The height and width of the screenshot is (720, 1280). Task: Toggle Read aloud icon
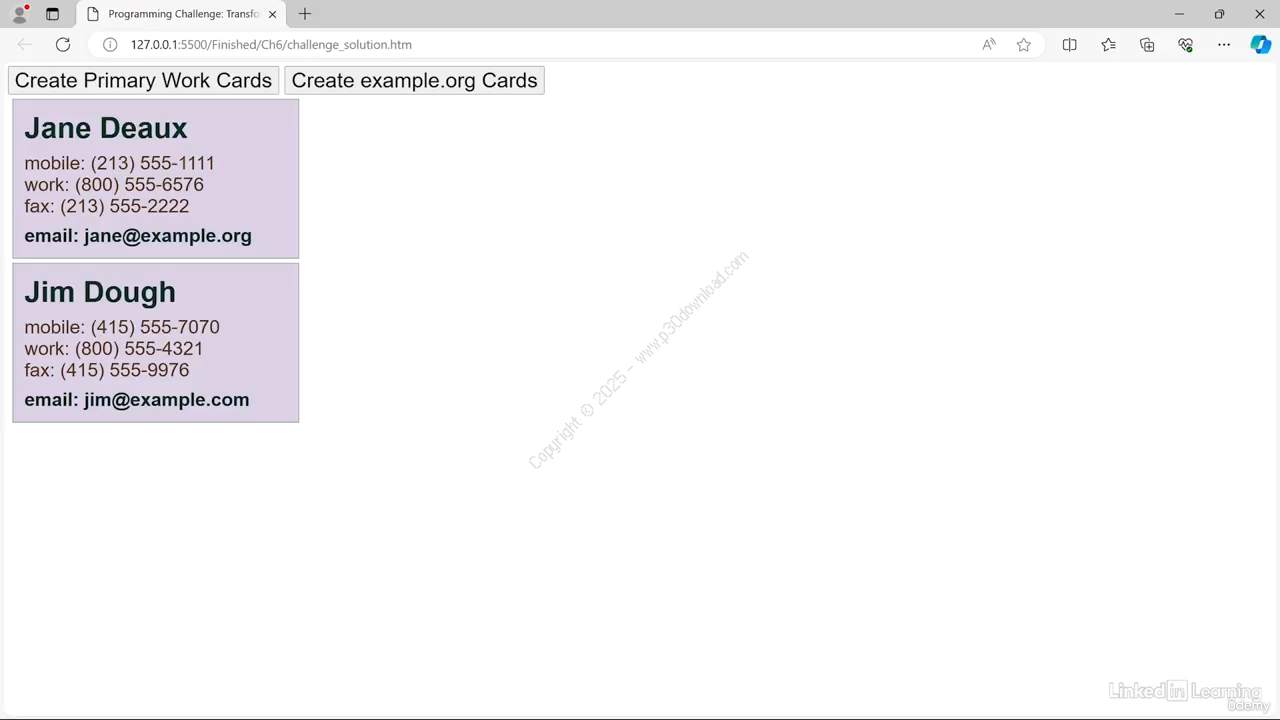click(989, 44)
